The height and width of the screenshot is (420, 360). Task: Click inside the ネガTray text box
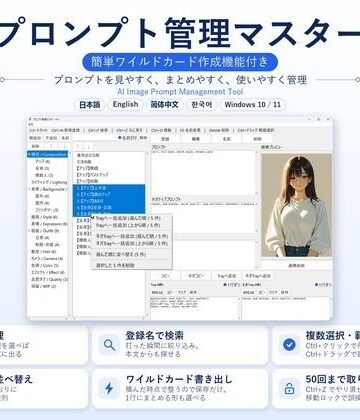click(x=285, y=308)
